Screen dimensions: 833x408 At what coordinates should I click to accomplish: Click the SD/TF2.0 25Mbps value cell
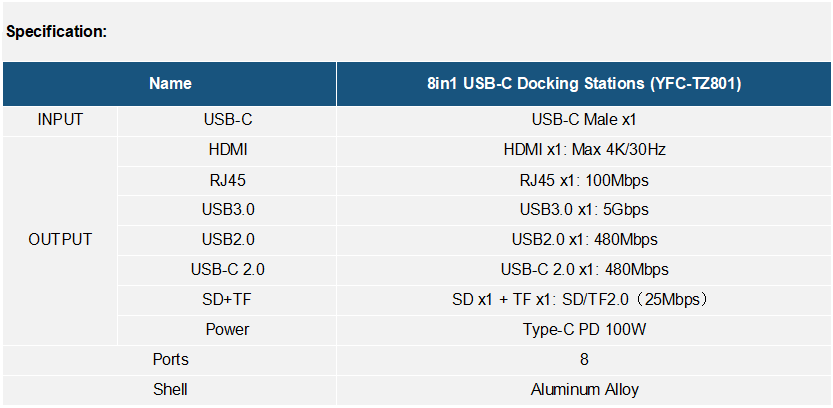[x=584, y=300]
